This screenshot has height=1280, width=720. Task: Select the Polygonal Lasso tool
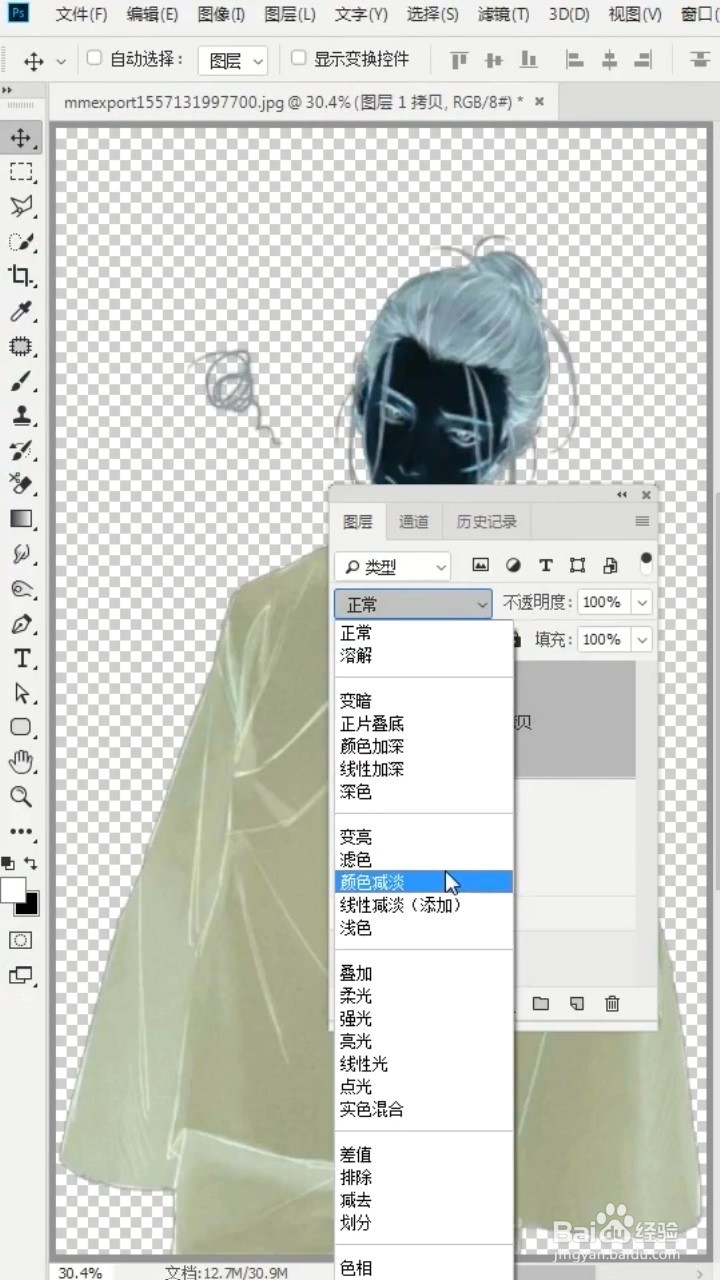[x=21, y=207]
